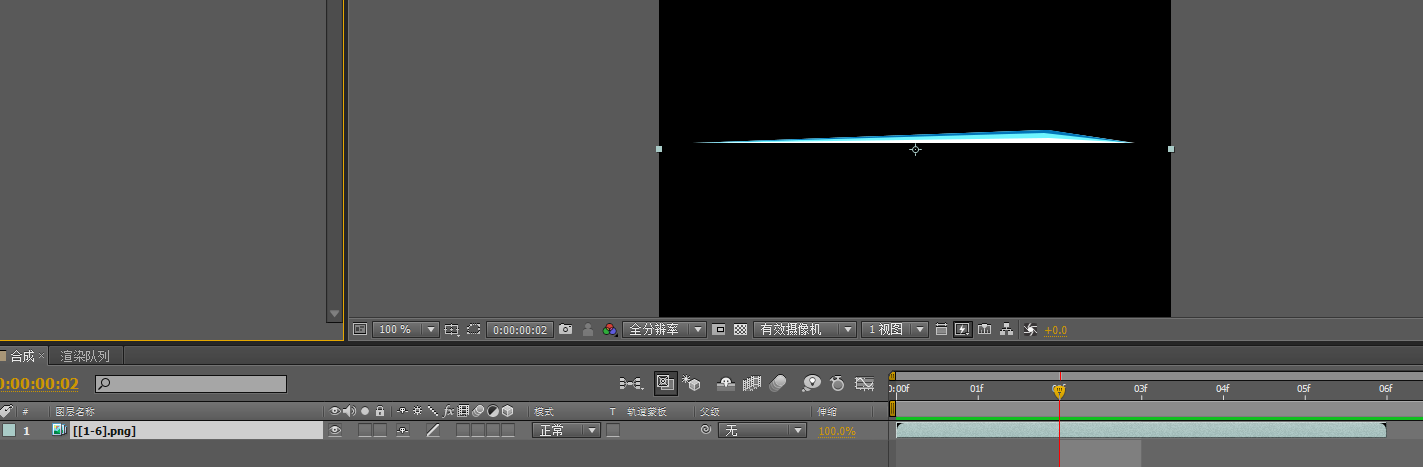This screenshot has height=467, width=1423.
Task: Click the current time 0:00:00:02 in viewer
Action: point(520,329)
